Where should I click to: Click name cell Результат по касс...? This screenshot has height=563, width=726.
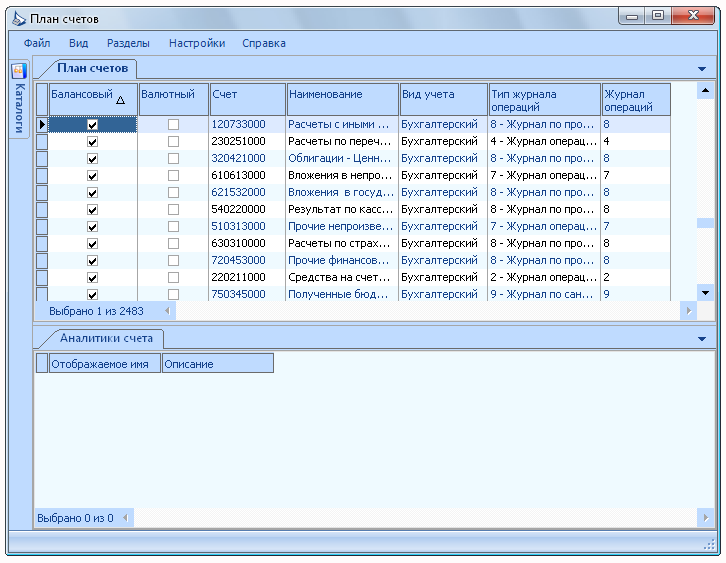click(x=340, y=209)
